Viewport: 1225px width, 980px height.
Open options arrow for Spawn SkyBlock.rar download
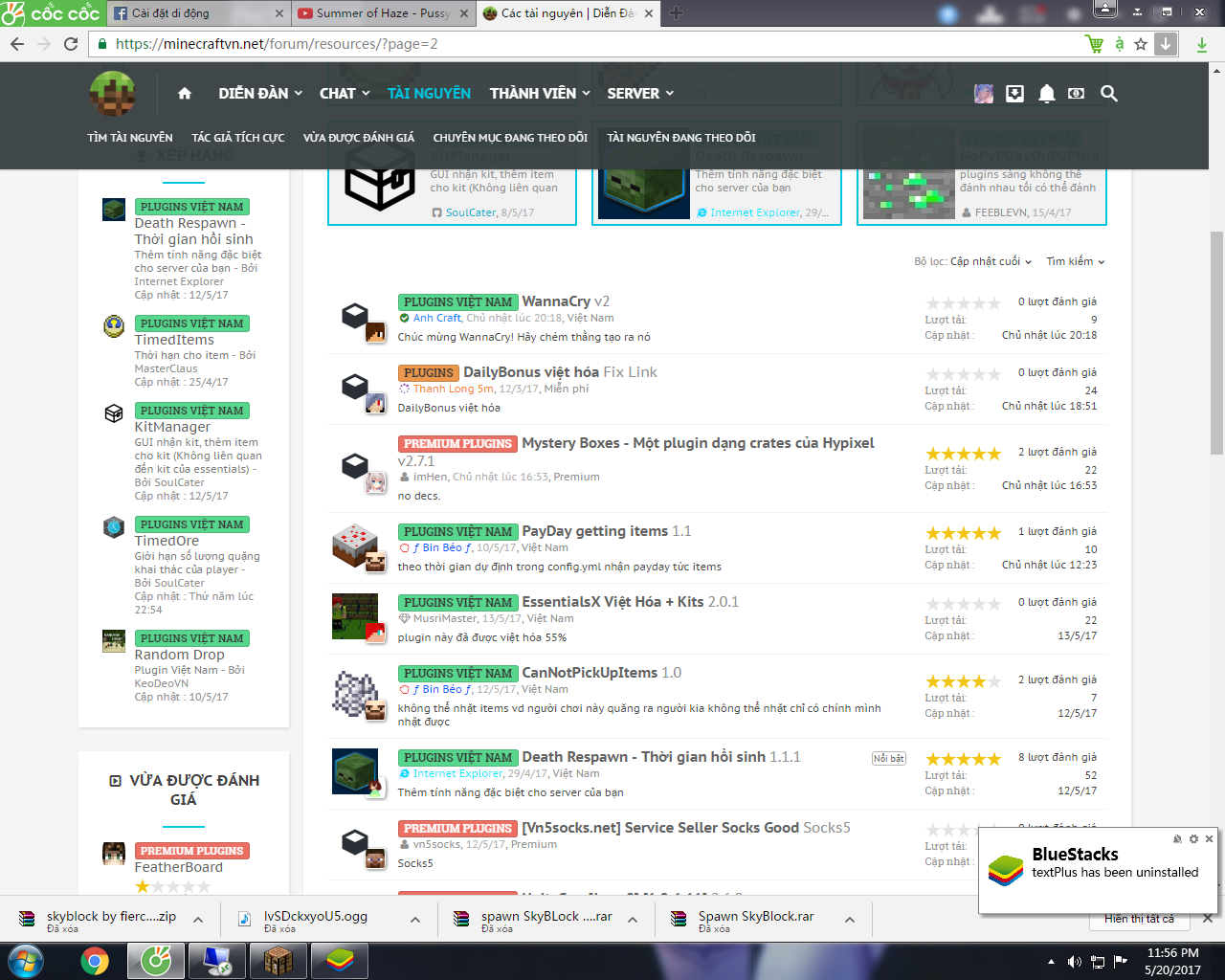(850, 920)
